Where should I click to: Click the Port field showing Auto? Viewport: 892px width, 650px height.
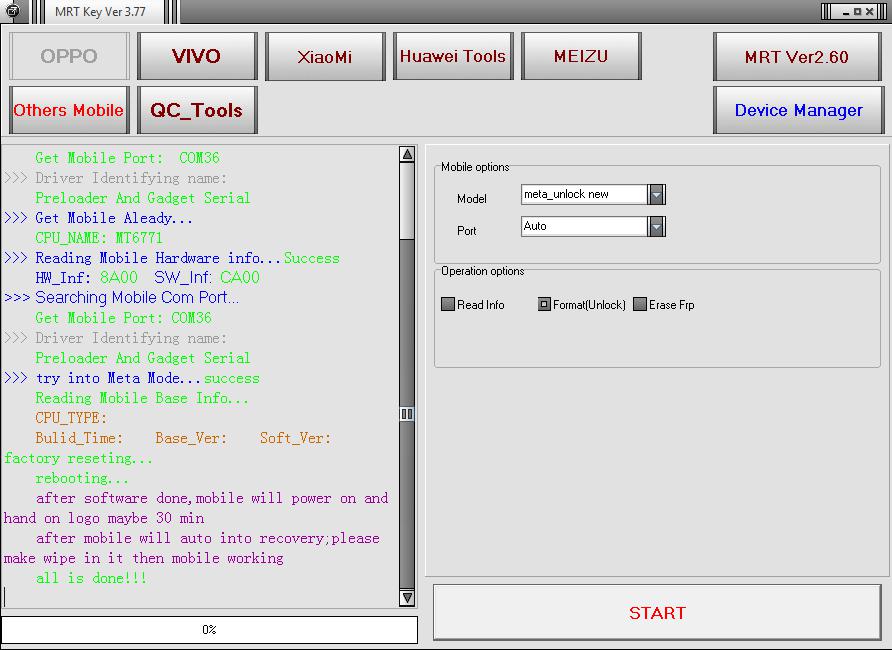coord(584,226)
